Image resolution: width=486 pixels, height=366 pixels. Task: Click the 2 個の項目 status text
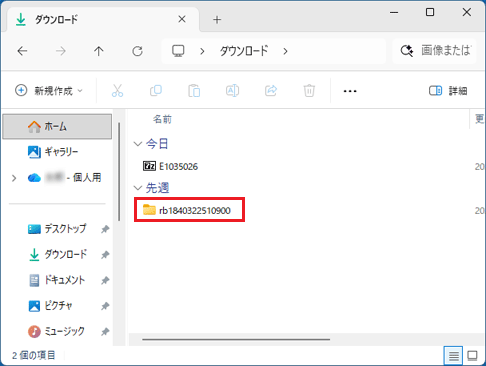[x=34, y=355]
